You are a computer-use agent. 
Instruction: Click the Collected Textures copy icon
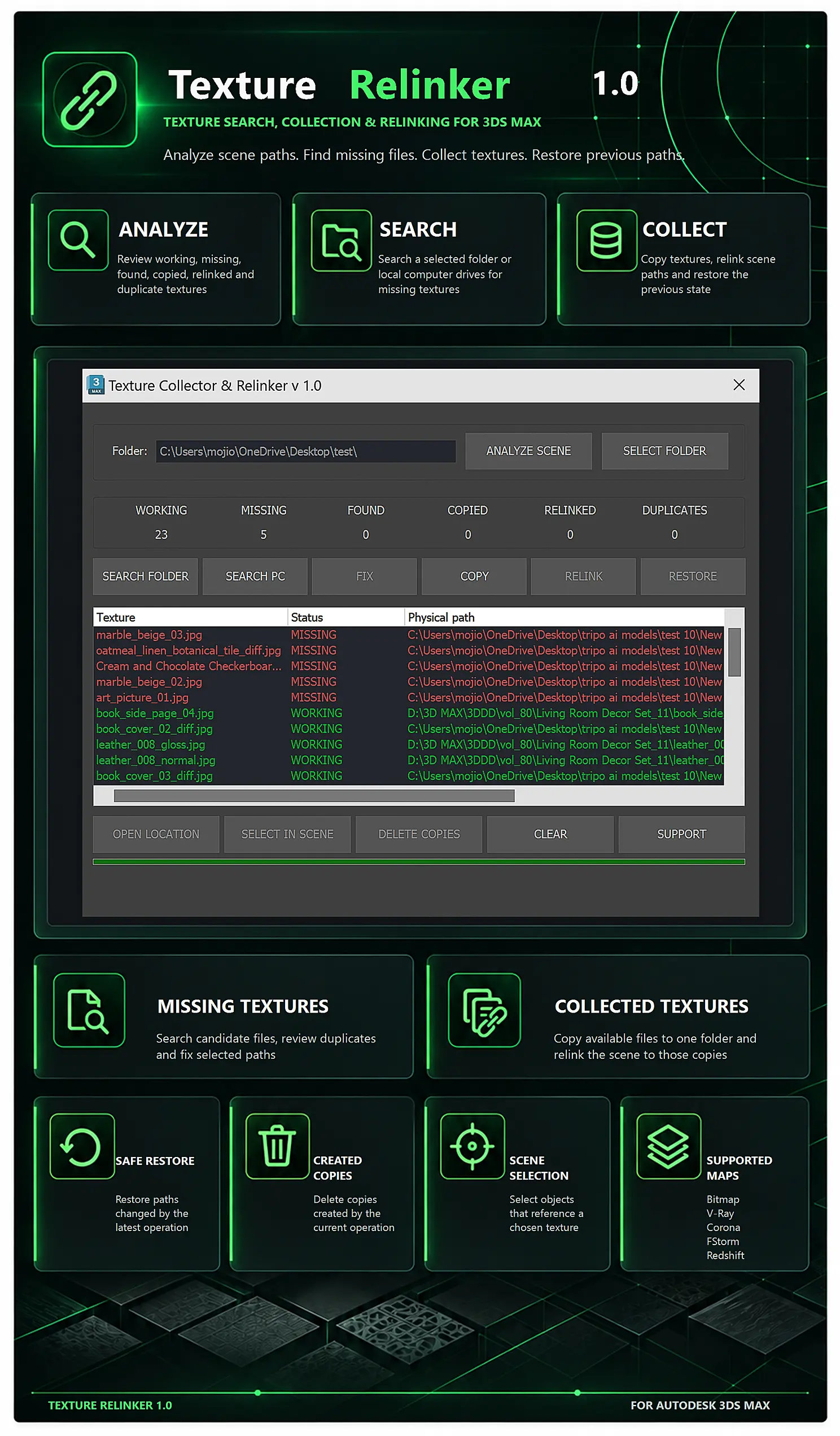(x=484, y=1010)
